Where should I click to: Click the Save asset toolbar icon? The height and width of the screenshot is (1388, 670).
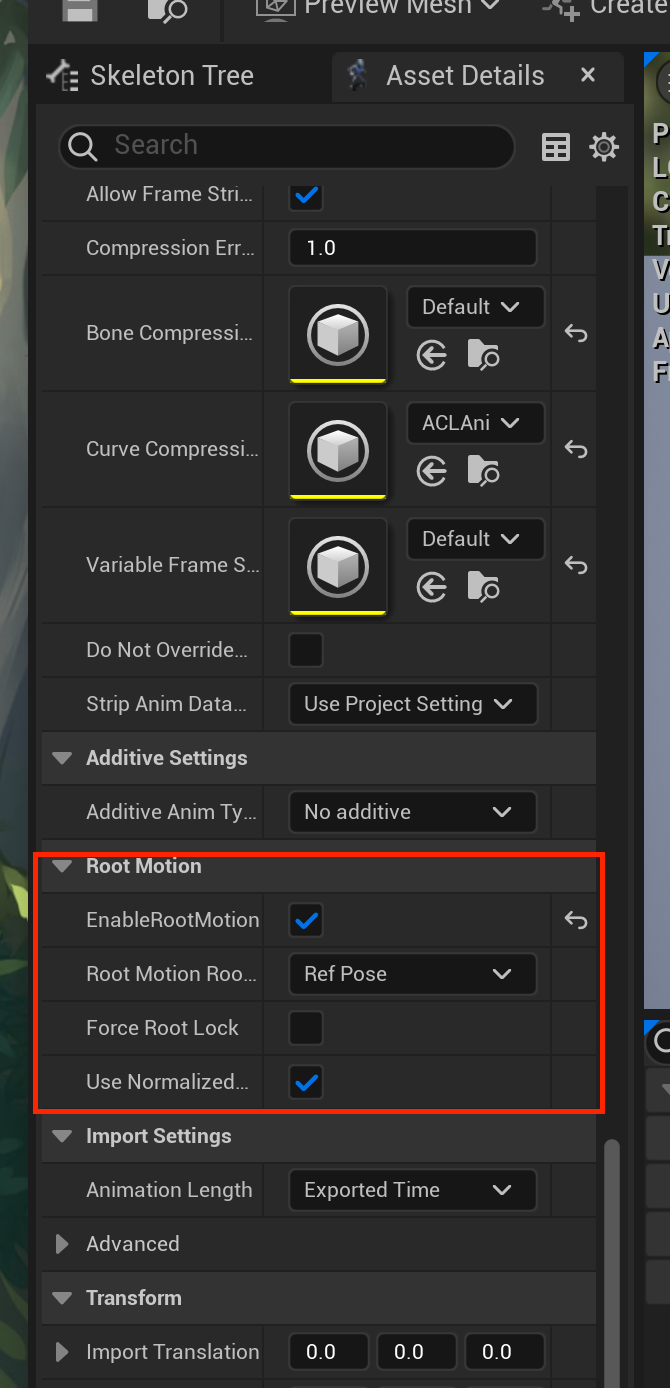[x=78, y=12]
